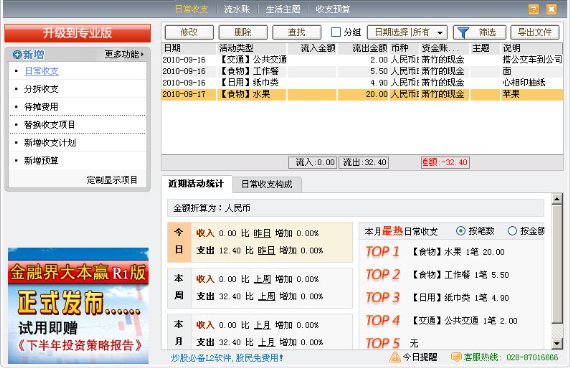570x368 pixels.
Task: Click the 删除 button
Action: [243, 32]
